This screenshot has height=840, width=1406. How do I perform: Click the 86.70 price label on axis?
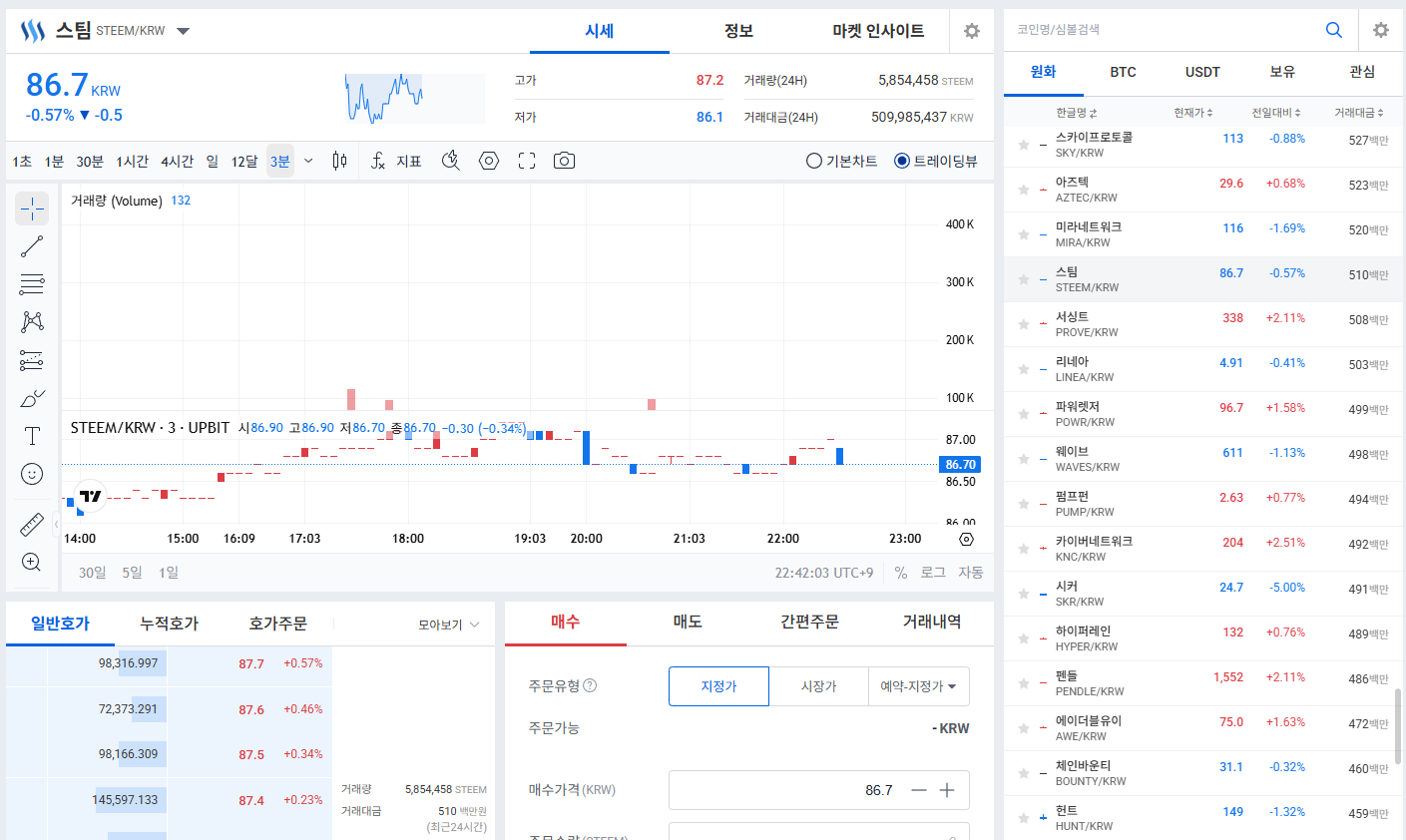[x=960, y=464]
